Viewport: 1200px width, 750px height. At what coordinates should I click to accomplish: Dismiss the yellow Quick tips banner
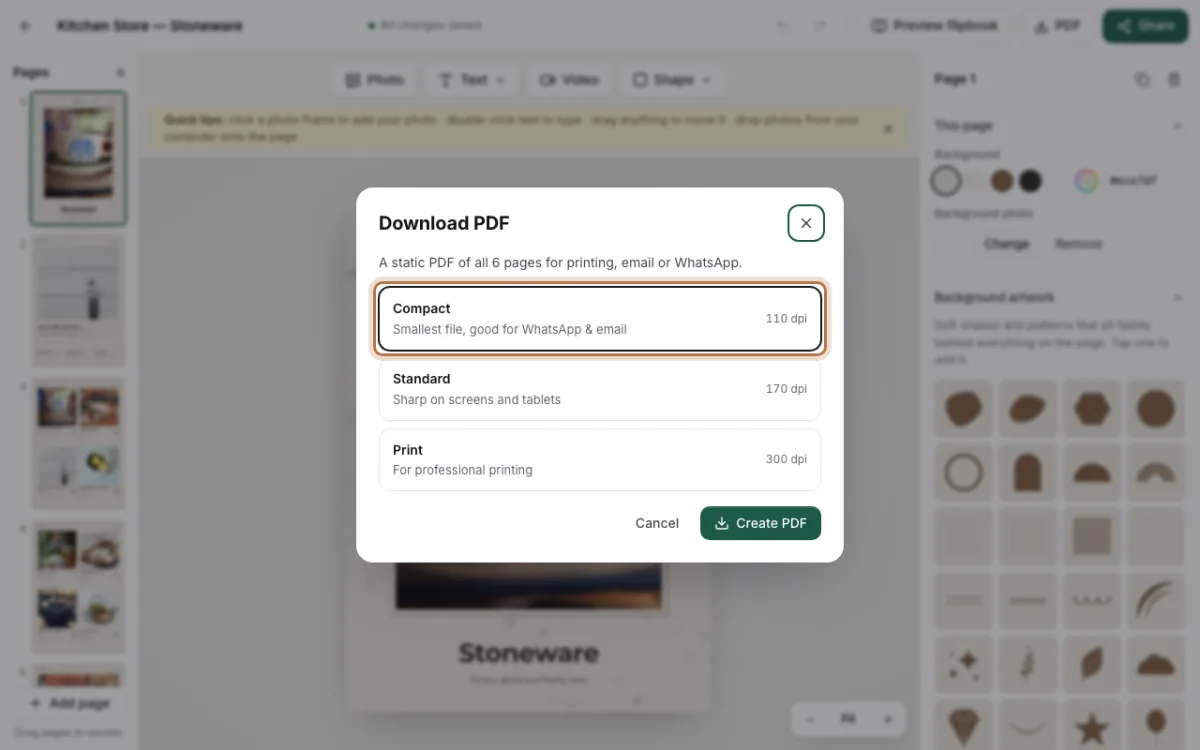(x=887, y=128)
